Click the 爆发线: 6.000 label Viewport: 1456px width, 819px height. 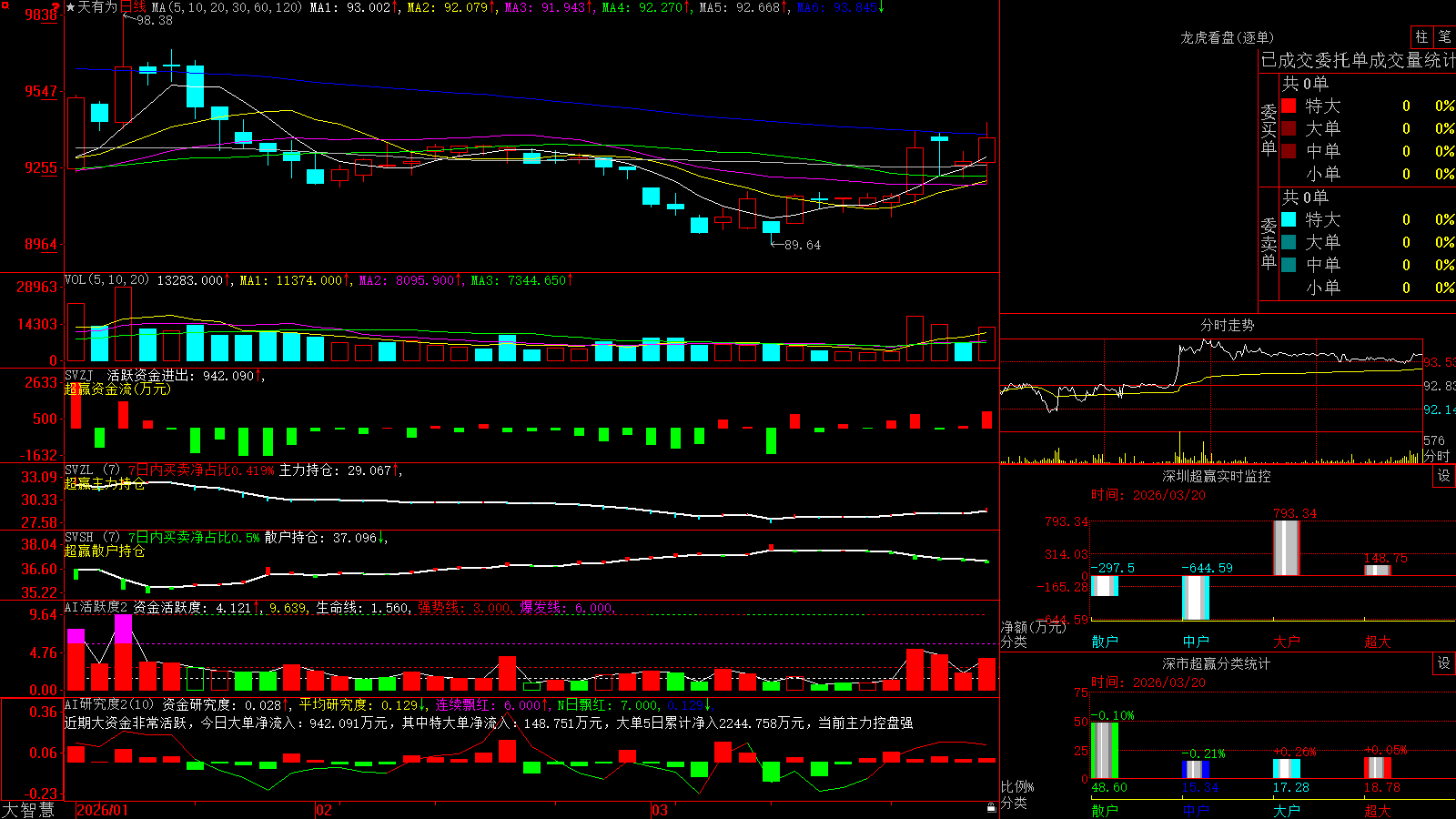tap(567, 607)
